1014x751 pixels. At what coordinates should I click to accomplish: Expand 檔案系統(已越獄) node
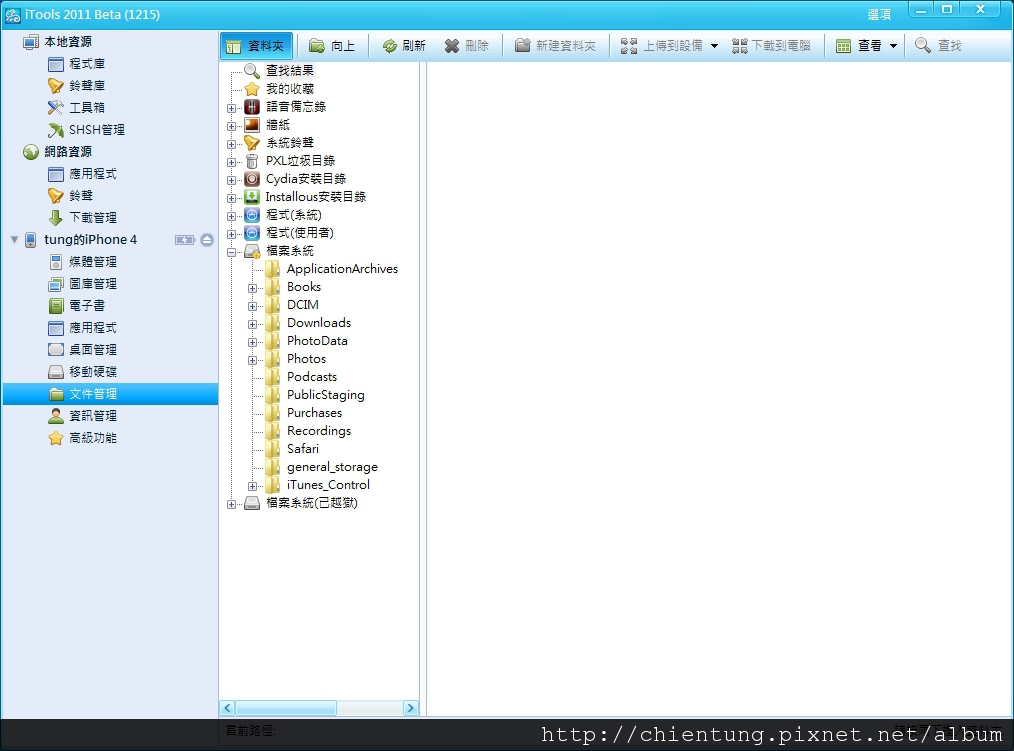(x=232, y=504)
